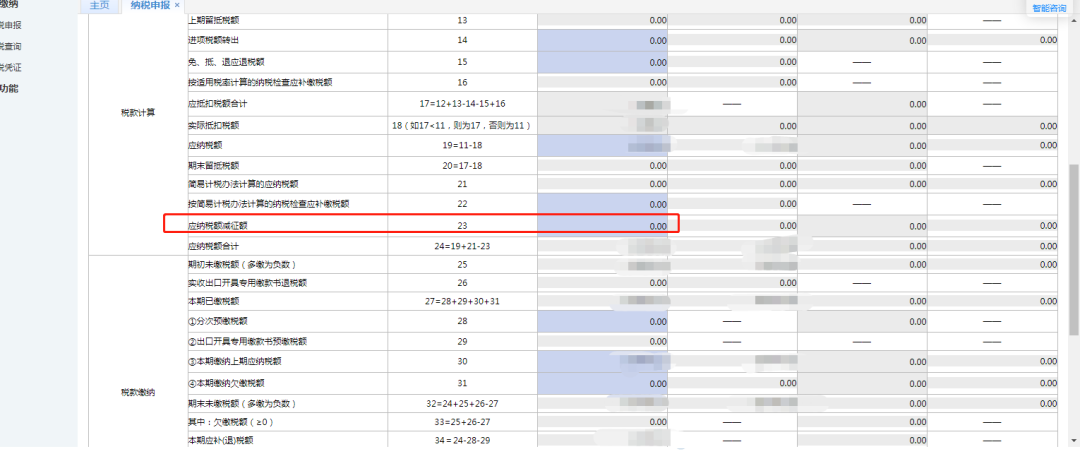The height and width of the screenshot is (454, 1080).
Task: Edit the blue ④本期缴纳欠缴税额 row 31 field
Action: tap(602, 383)
